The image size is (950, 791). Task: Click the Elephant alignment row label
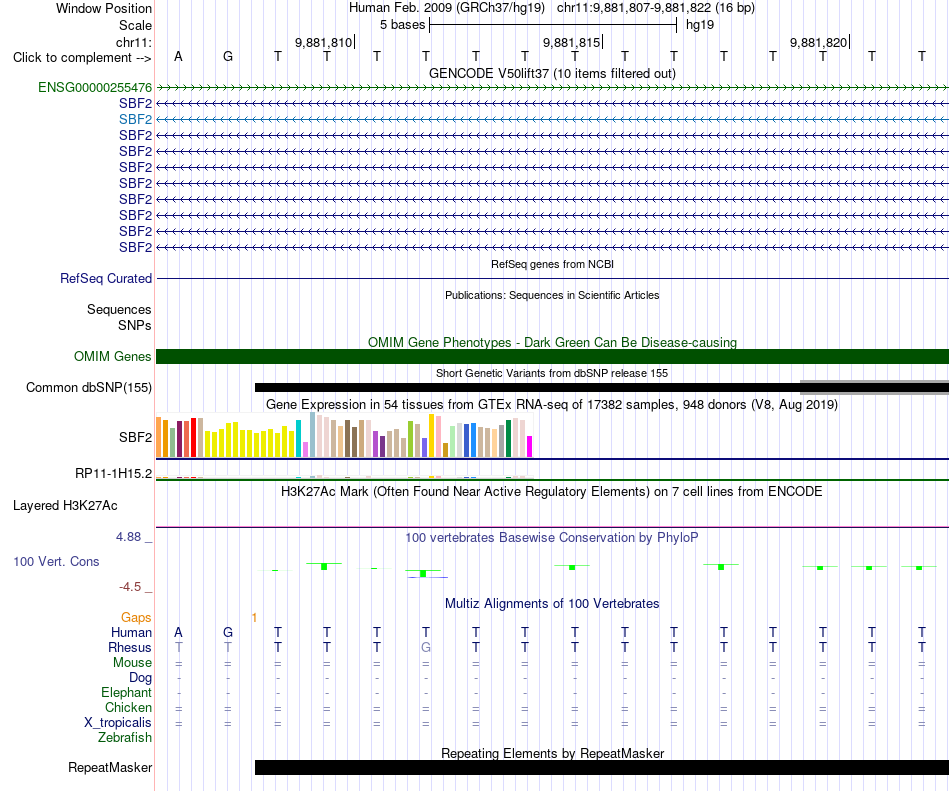[x=126, y=692]
